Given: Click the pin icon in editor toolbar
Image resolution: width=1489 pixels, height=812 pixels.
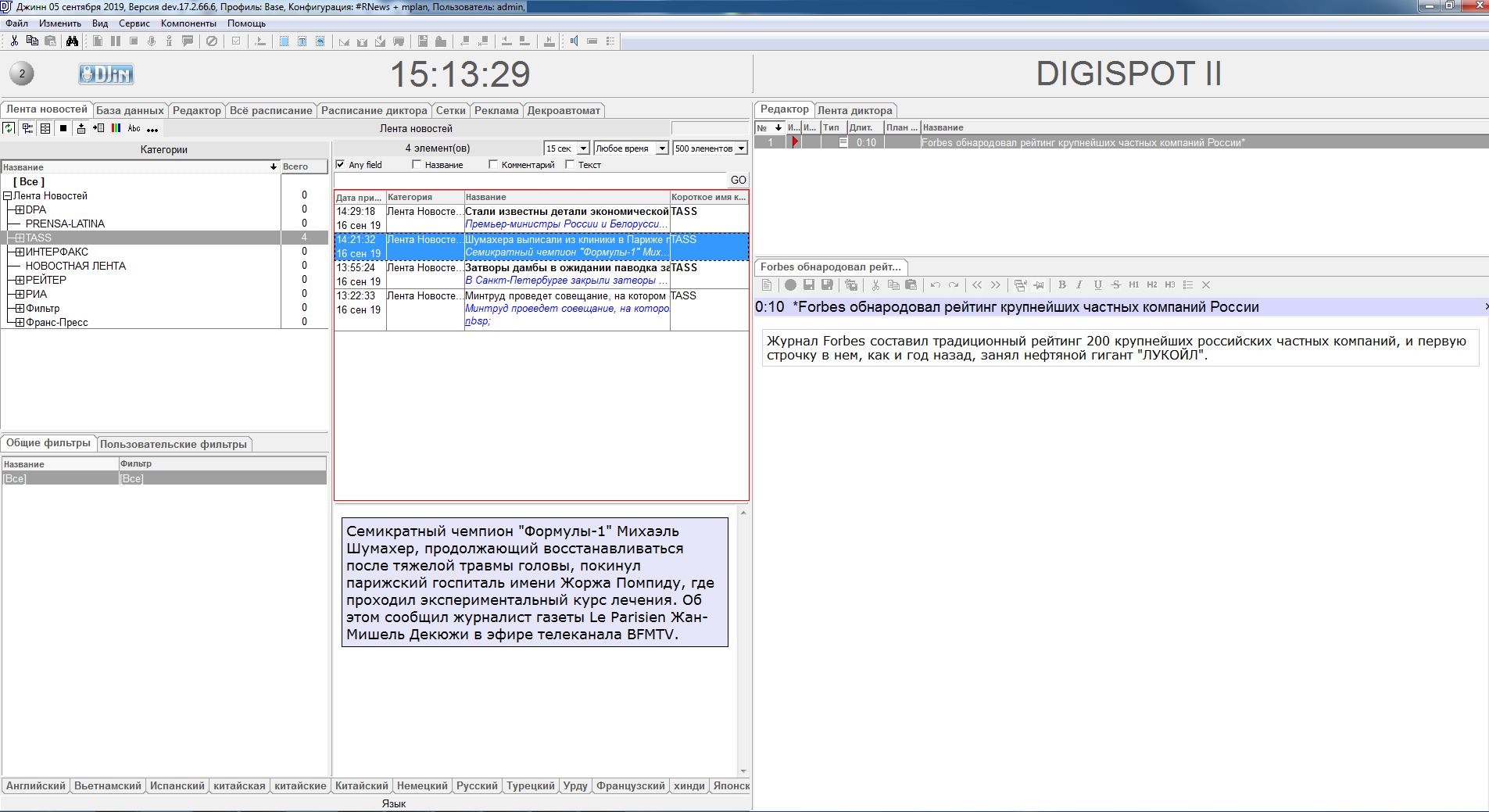Looking at the screenshot, I should click(x=1039, y=285).
